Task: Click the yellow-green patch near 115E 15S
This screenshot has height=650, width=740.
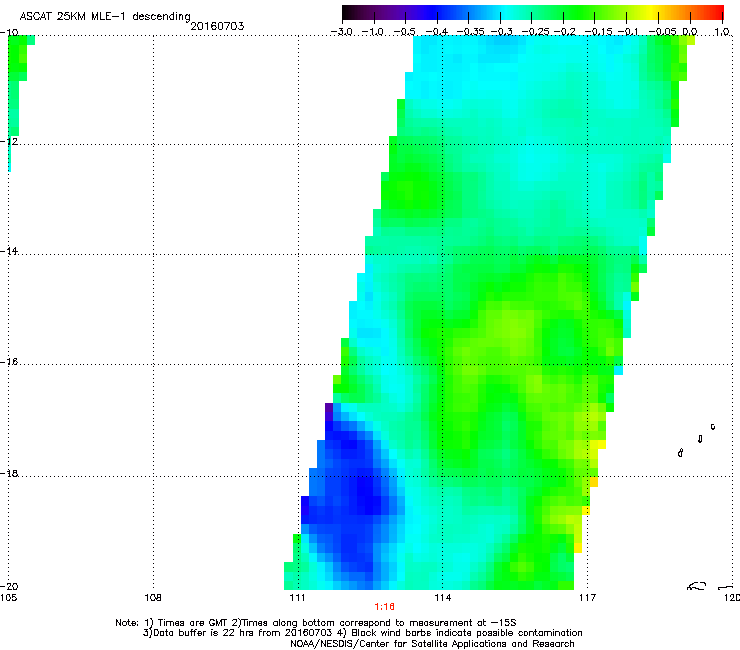Action: (510, 328)
